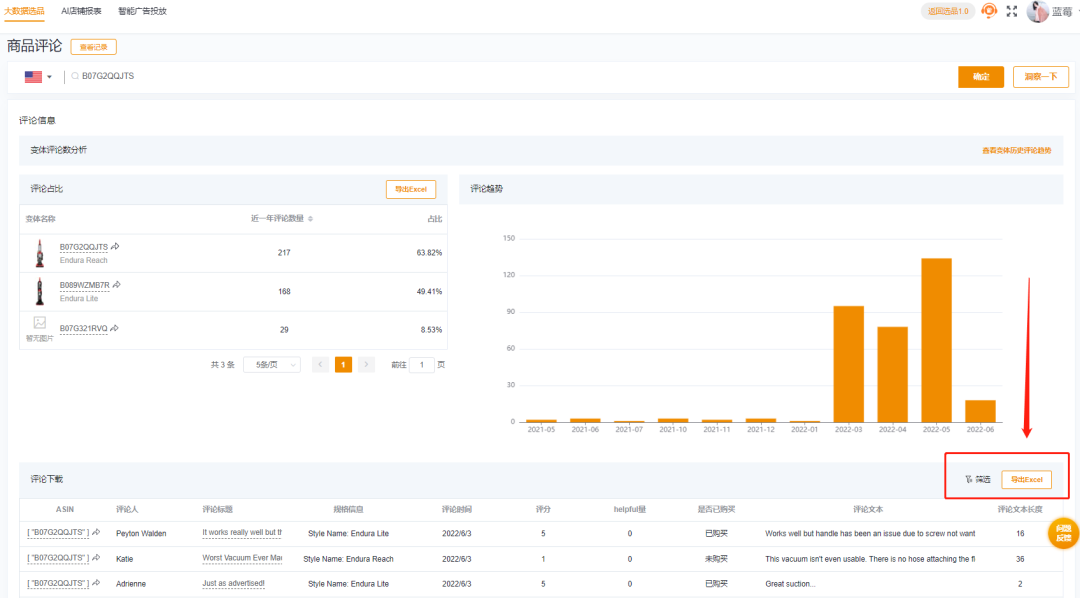1080x598 pixels.
Task: Open the user avatar profile
Action: [1037, 11]
